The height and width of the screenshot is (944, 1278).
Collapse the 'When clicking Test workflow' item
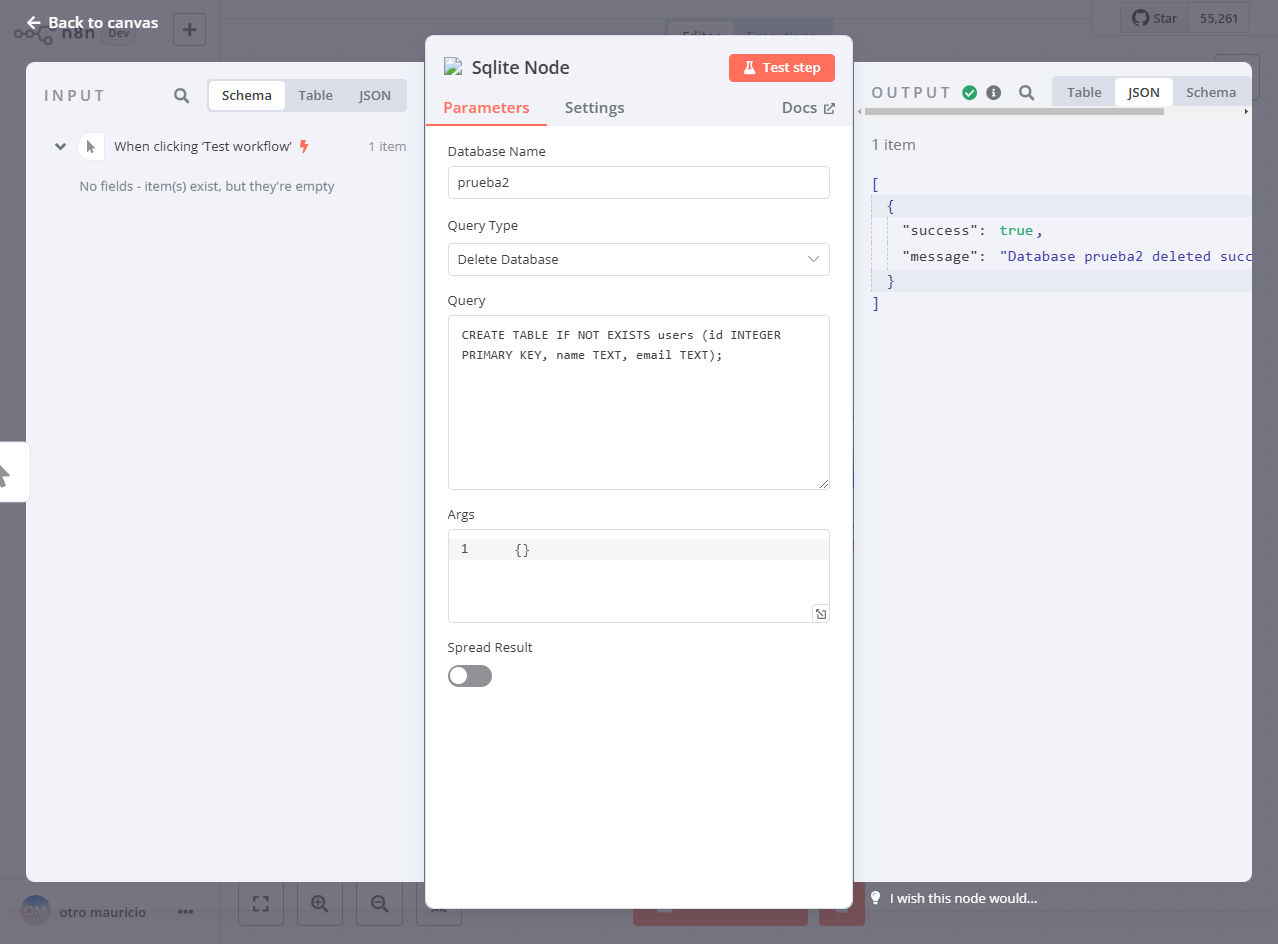[60, 146]
